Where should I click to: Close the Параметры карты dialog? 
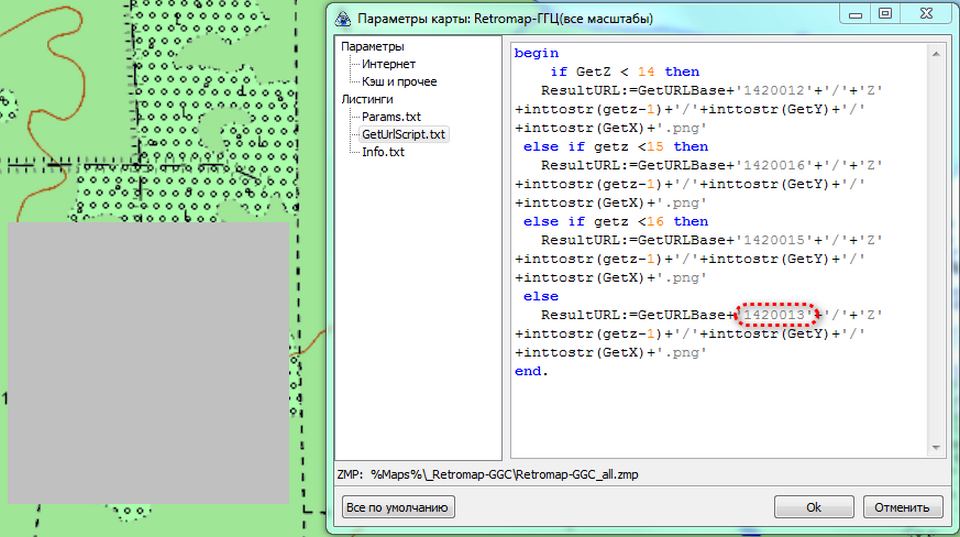coord(926,13)
